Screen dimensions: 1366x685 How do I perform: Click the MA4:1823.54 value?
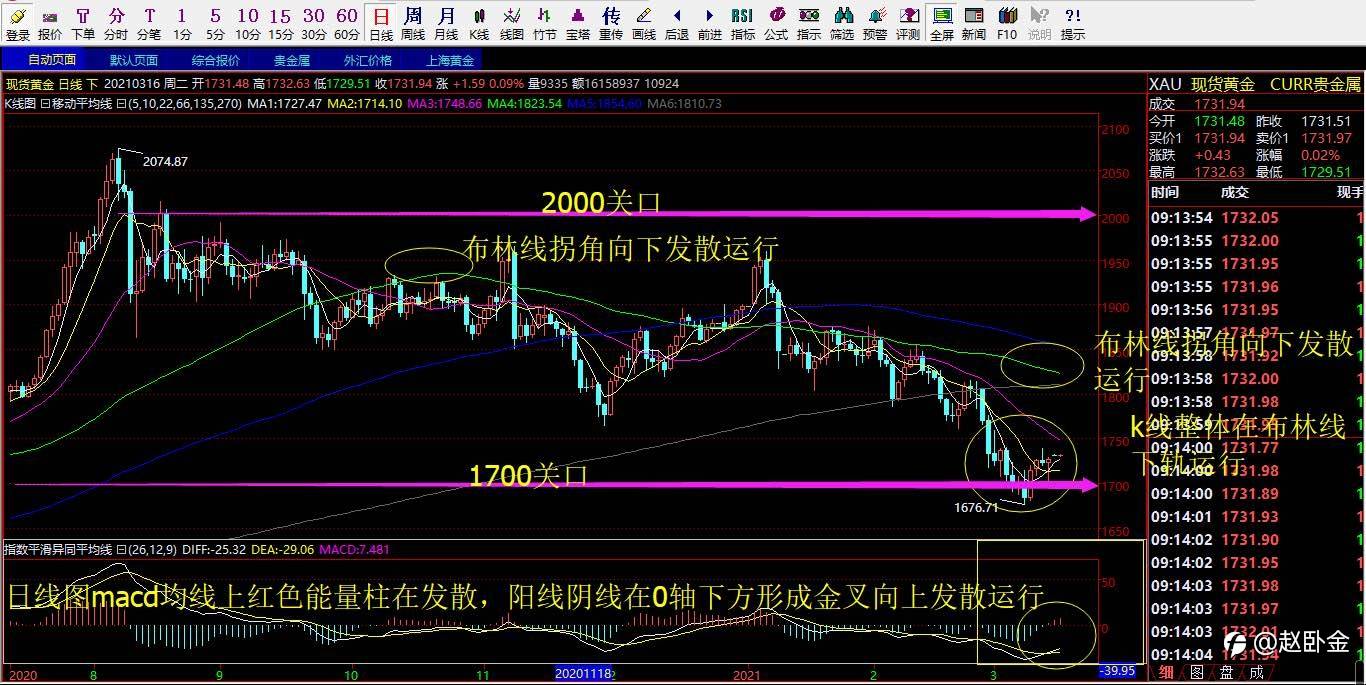(525, 103)
